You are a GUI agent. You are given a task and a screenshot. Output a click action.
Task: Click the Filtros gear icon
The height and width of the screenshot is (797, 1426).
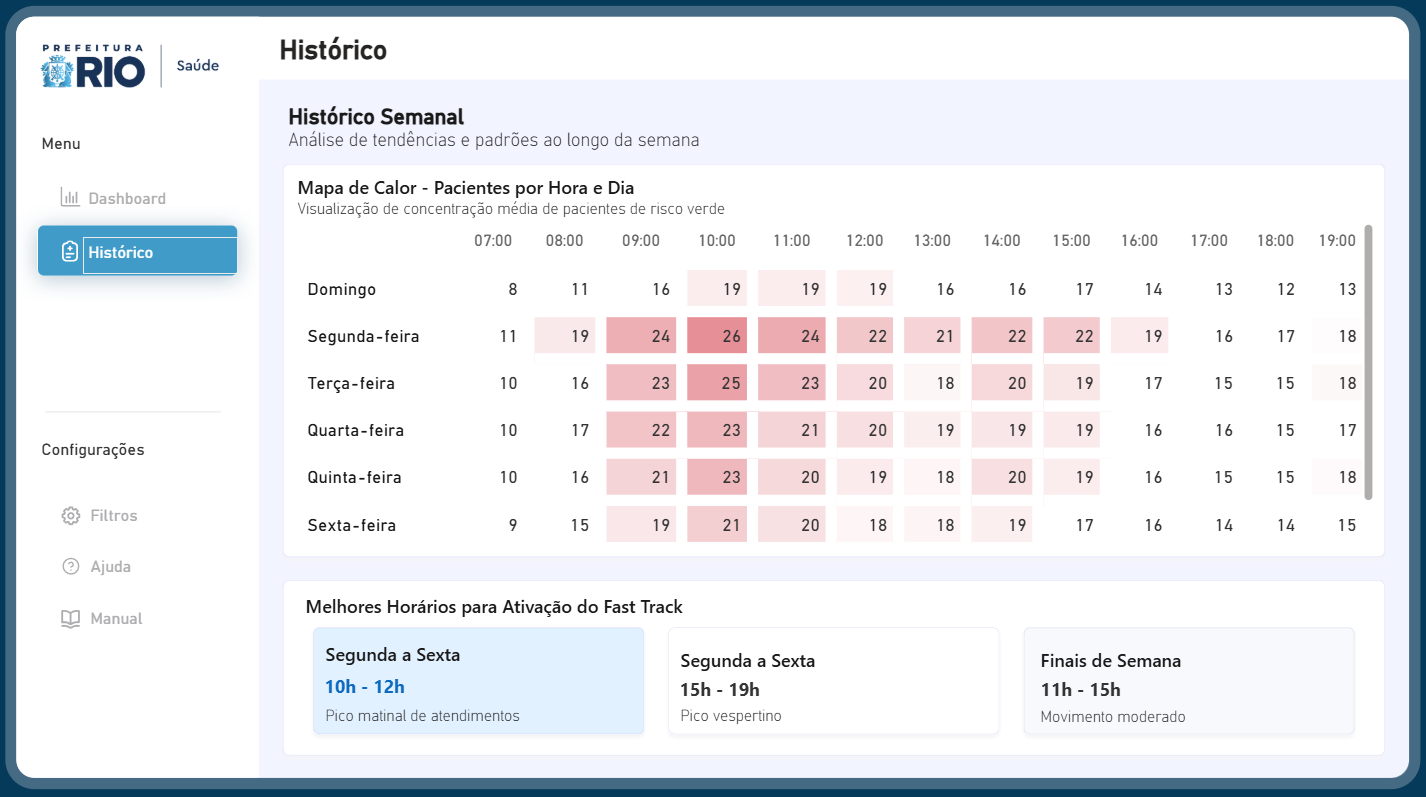pos(70,516)
